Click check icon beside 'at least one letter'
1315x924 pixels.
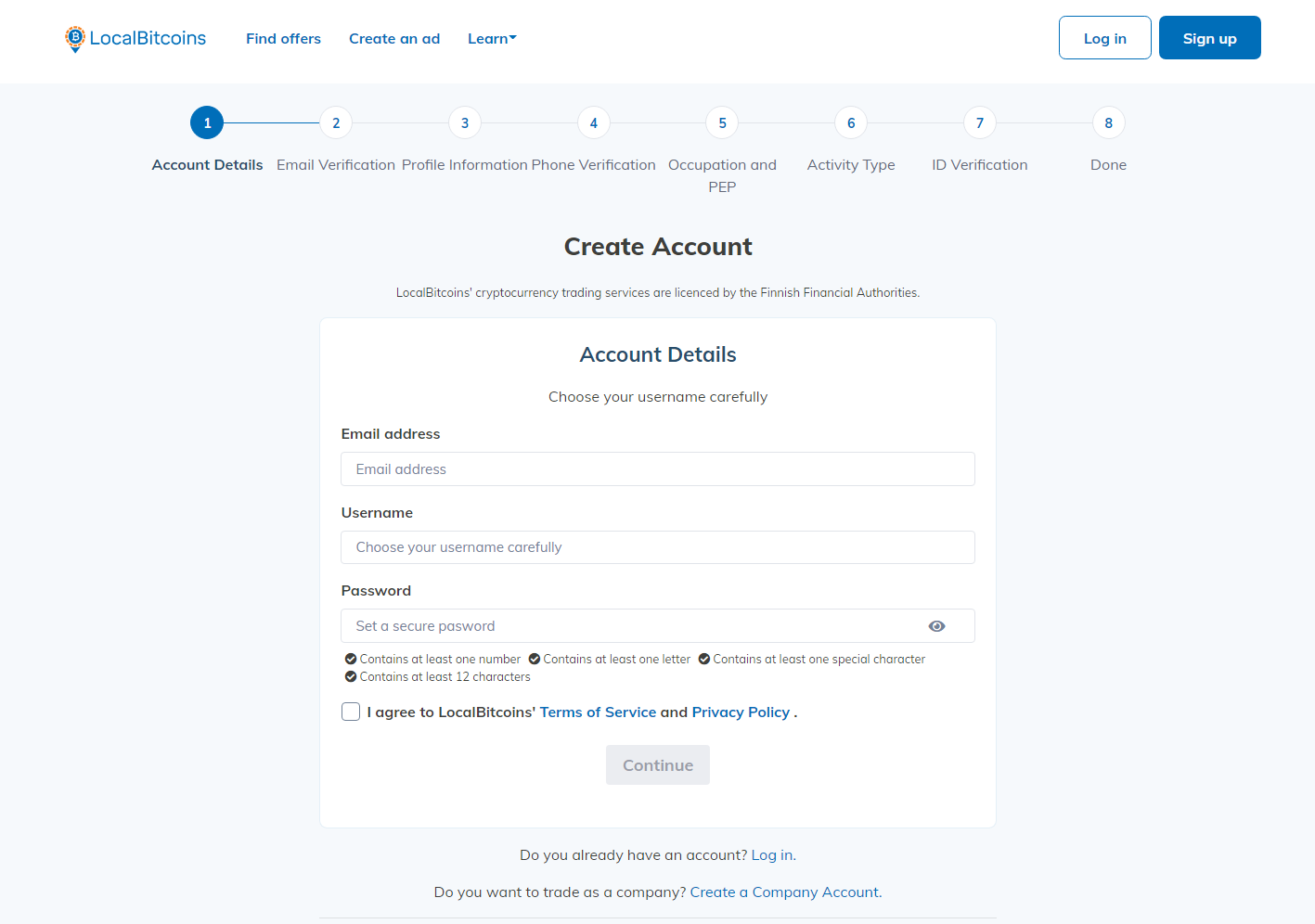click(x=535, y=659)
